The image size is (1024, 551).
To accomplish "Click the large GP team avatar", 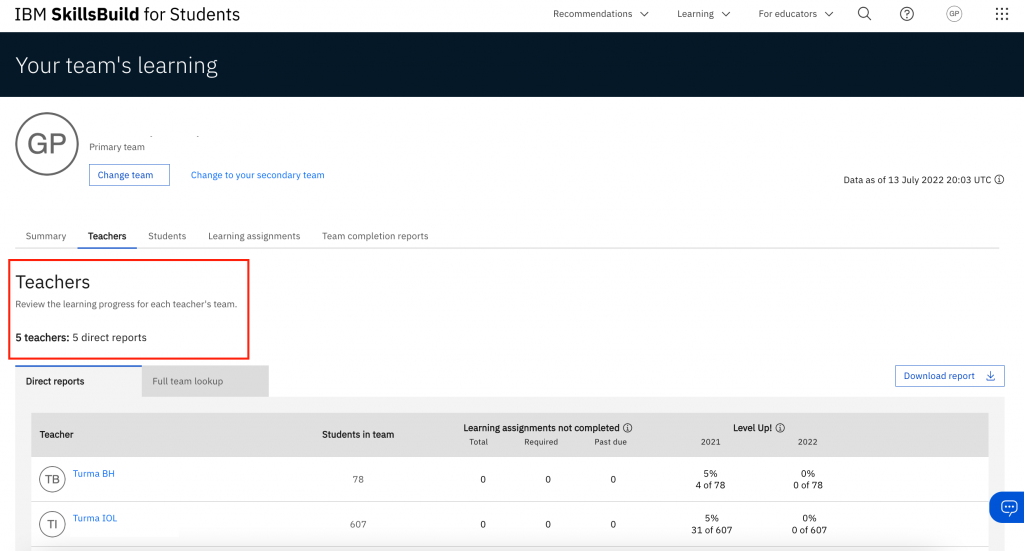I will (47, 144).
